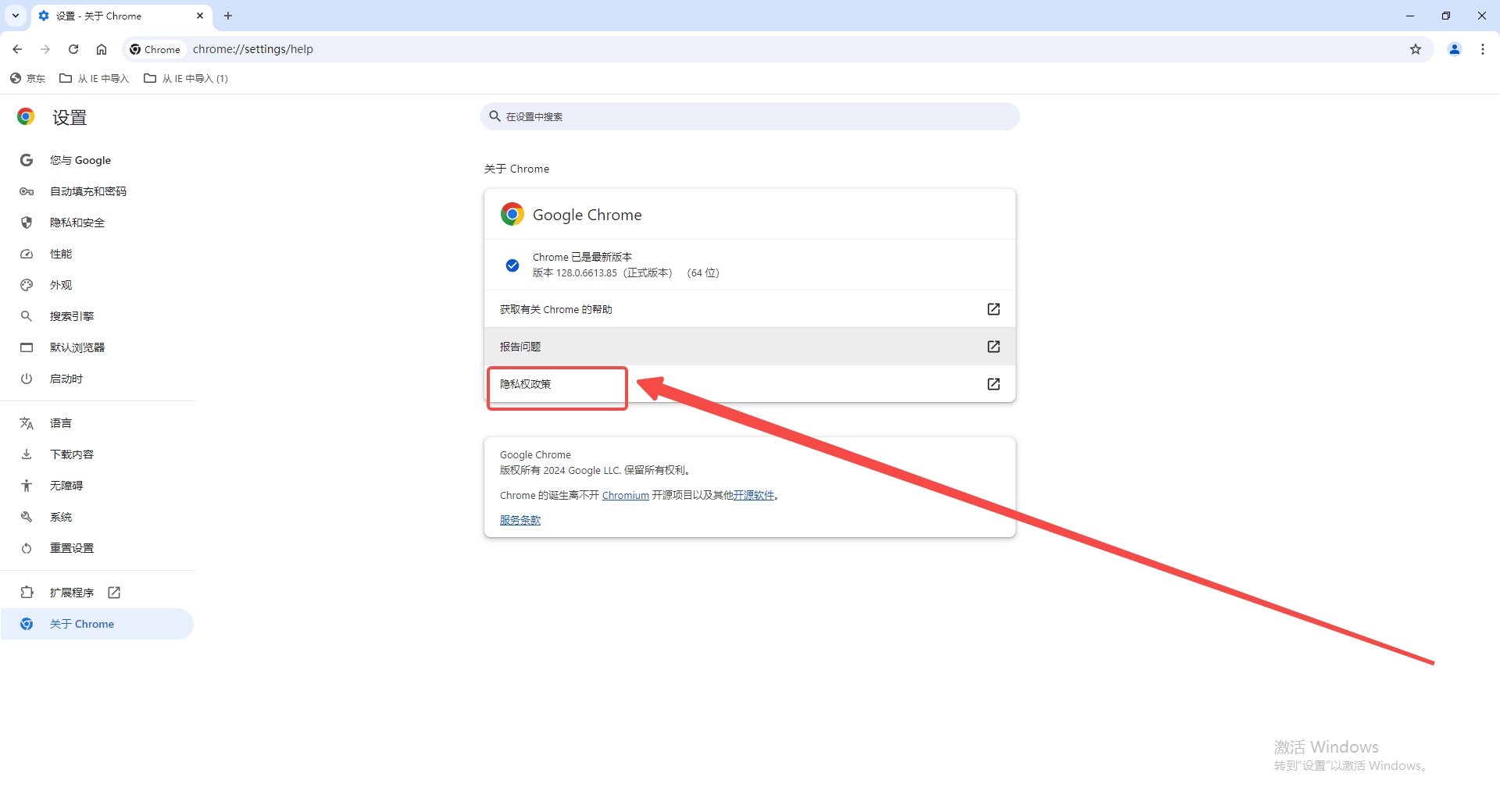Open 启动时 settings section
Screen dimensions: 1500x812
(x=98, y=379)
